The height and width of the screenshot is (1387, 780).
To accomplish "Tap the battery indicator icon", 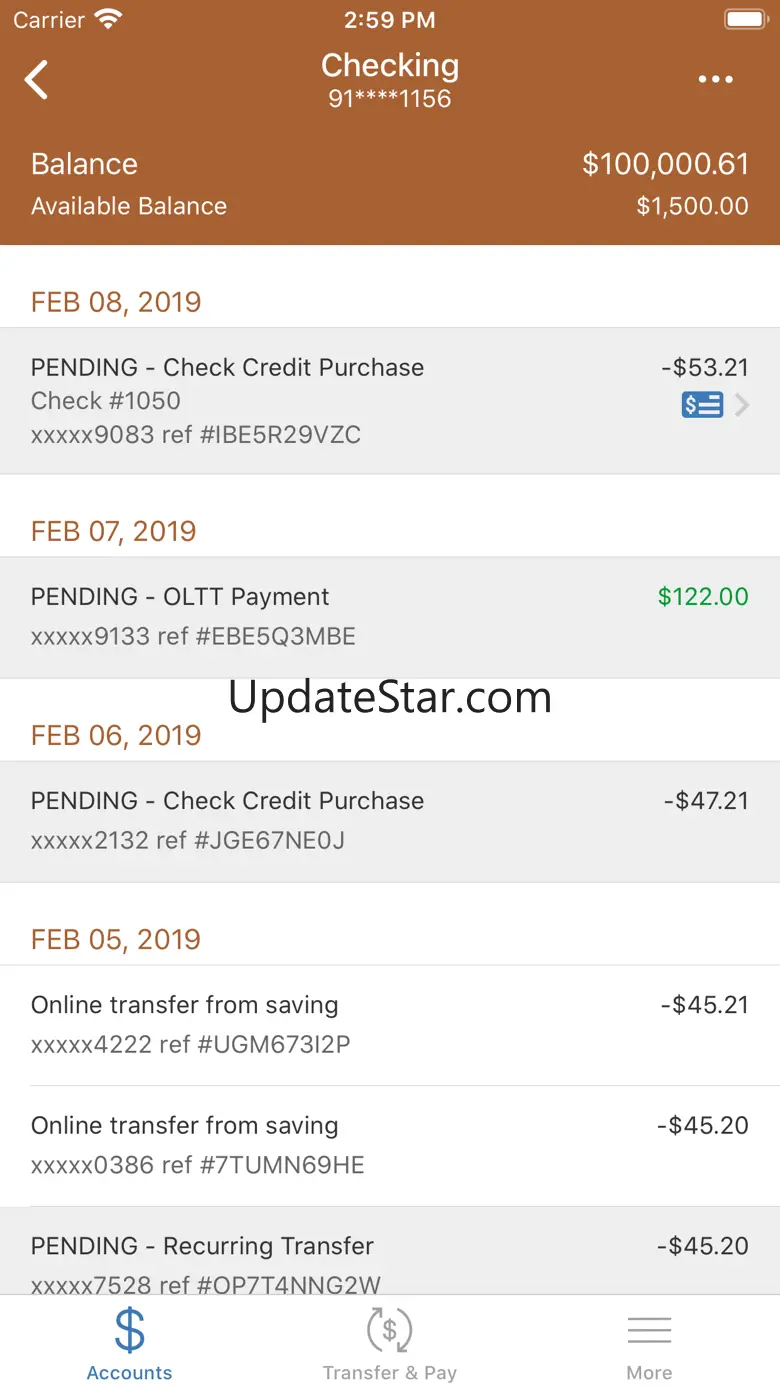I will (x=745, y=19).
